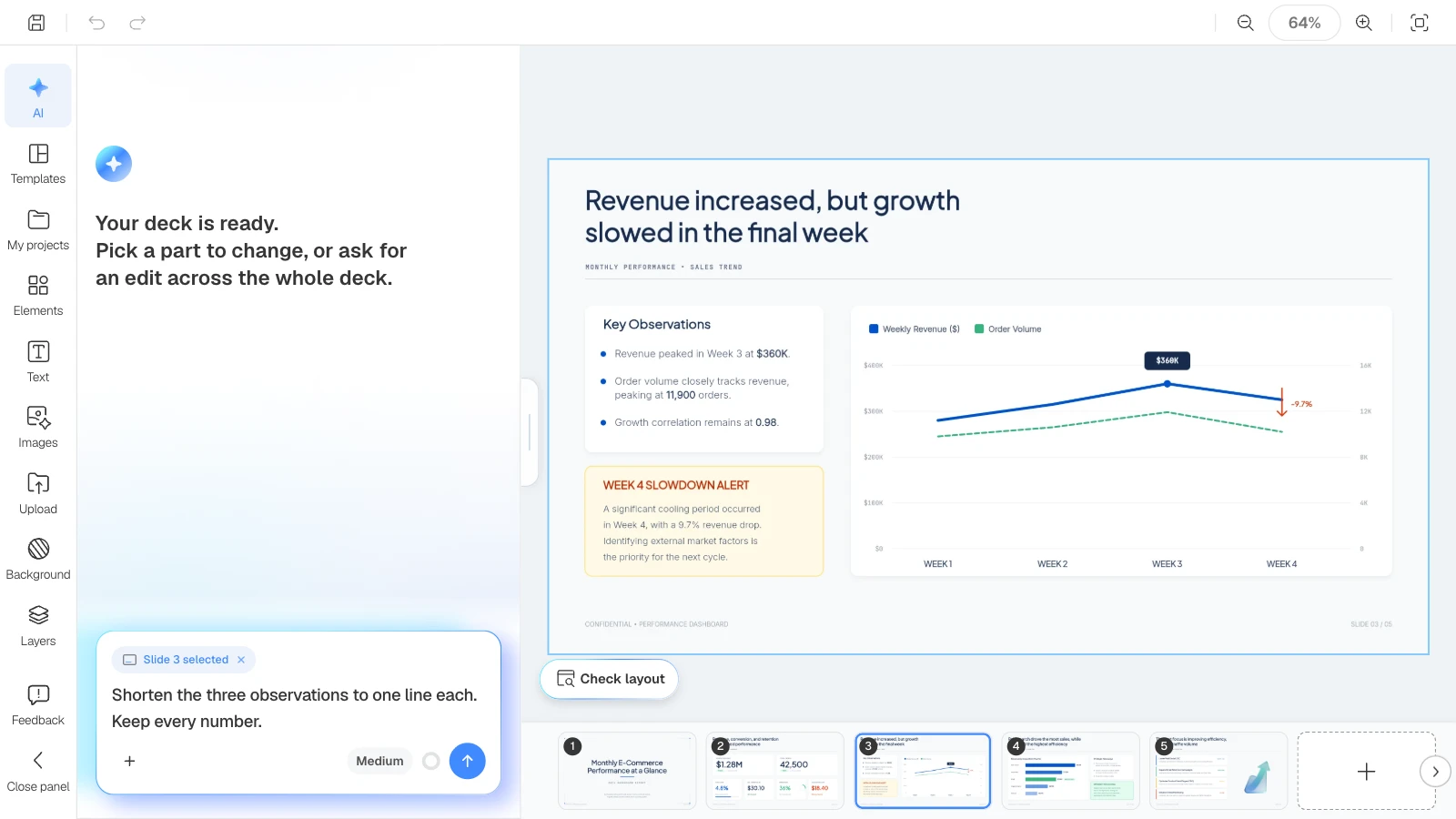1456x819 pixels.
Task: Open the Medium effort selector
Action: (379, 761)
